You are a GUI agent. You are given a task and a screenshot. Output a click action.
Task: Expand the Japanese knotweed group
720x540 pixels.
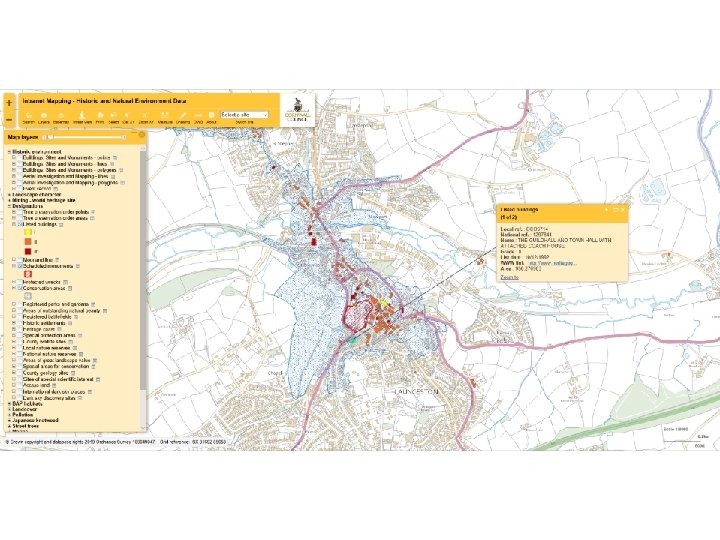coord(10,420)
